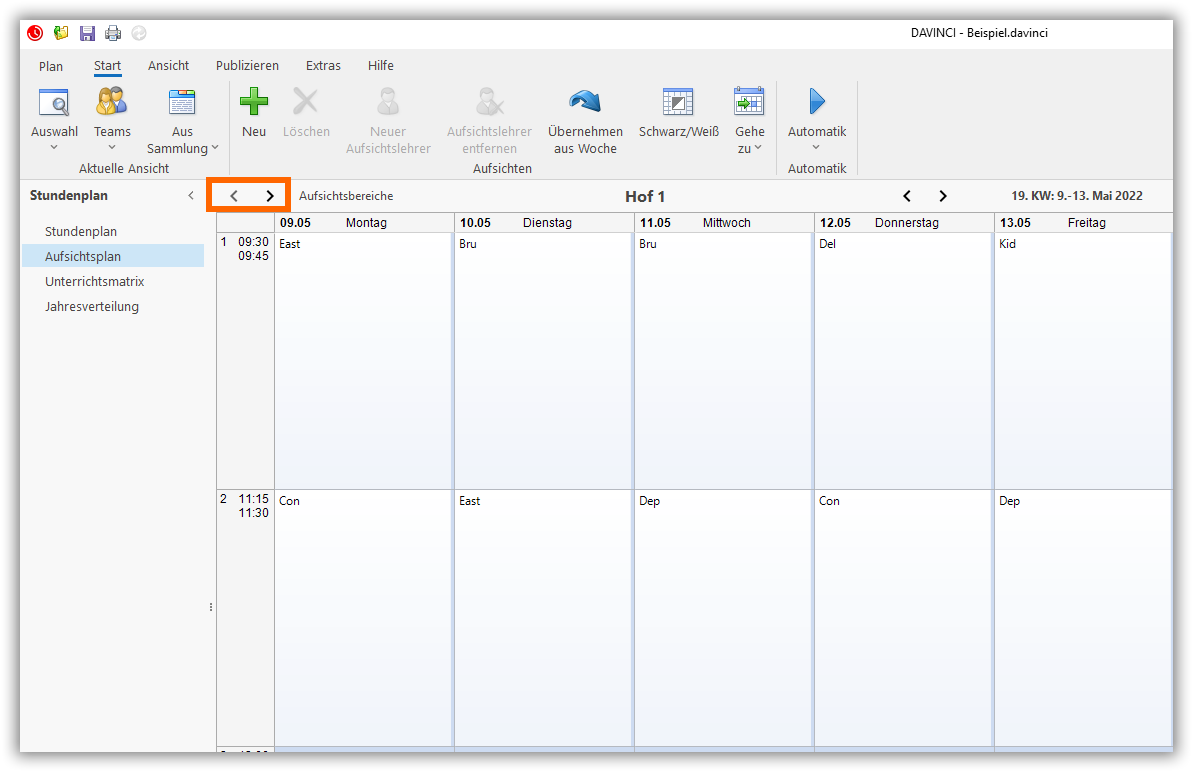This screenshot has height=772, width=1193.
Task: Select Unterrichtsmatrix in the sidebar
Action: (x=94, y=282)
